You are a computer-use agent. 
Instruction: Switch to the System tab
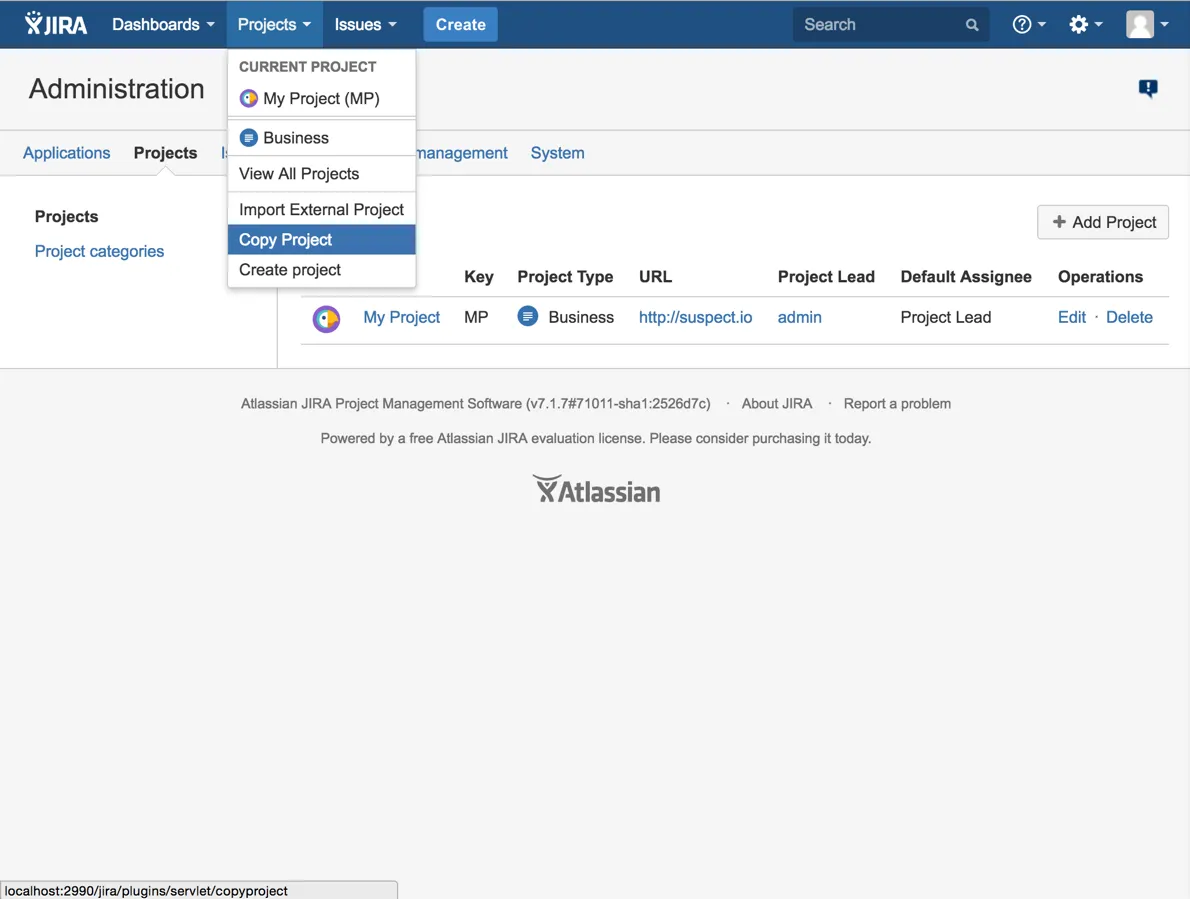tap(557, 153)
